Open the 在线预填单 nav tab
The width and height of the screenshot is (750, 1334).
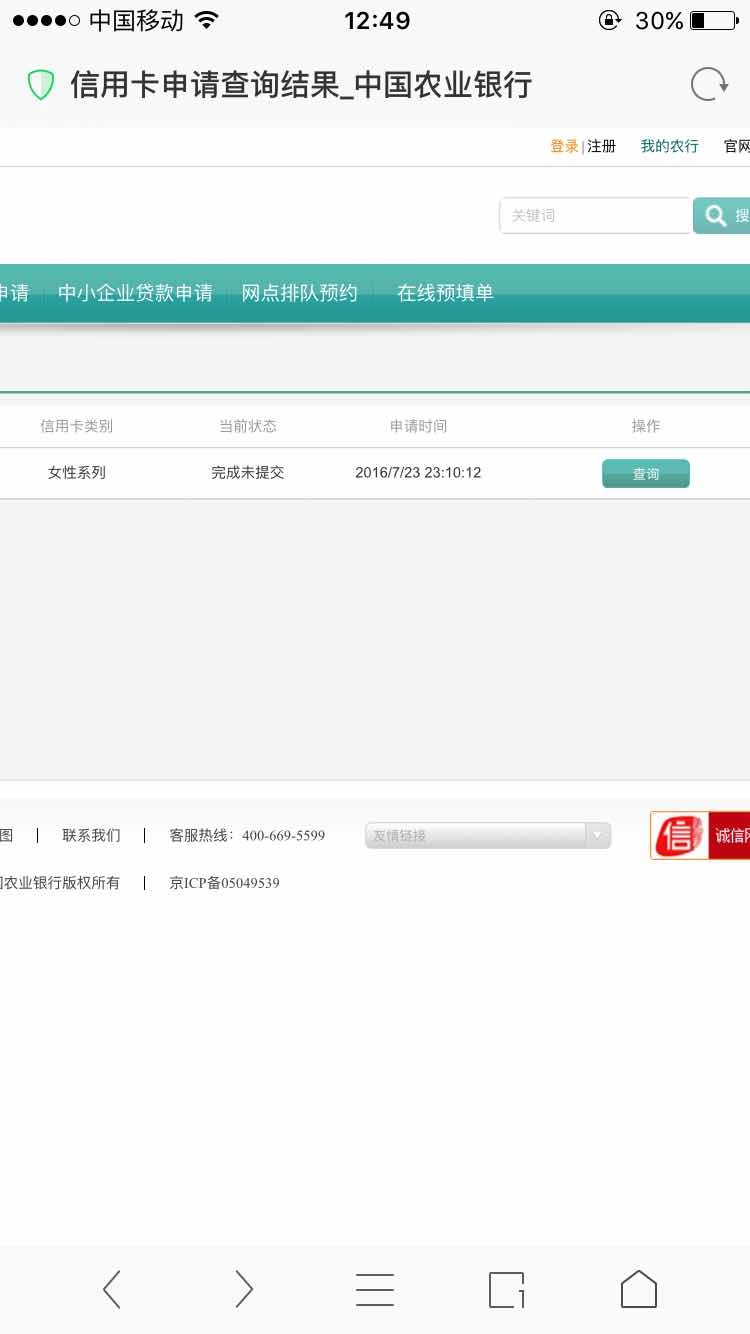click(445, 293)
